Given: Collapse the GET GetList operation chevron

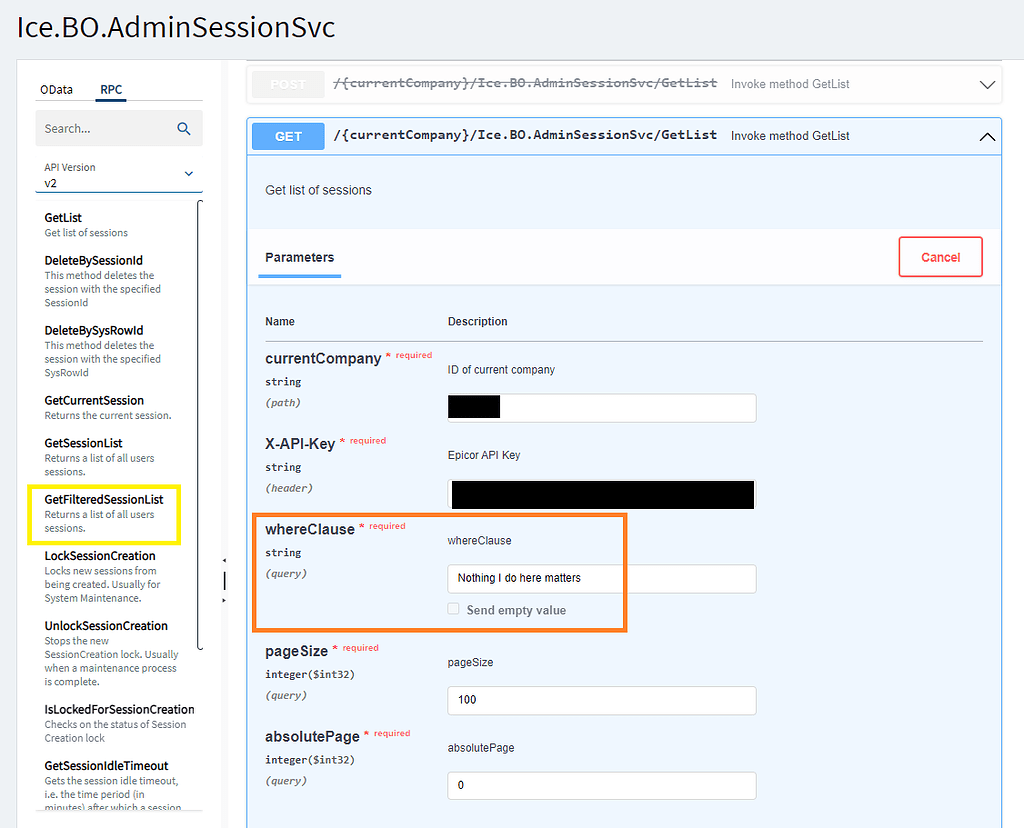Looking at the screenshot, I should point(987,136).
